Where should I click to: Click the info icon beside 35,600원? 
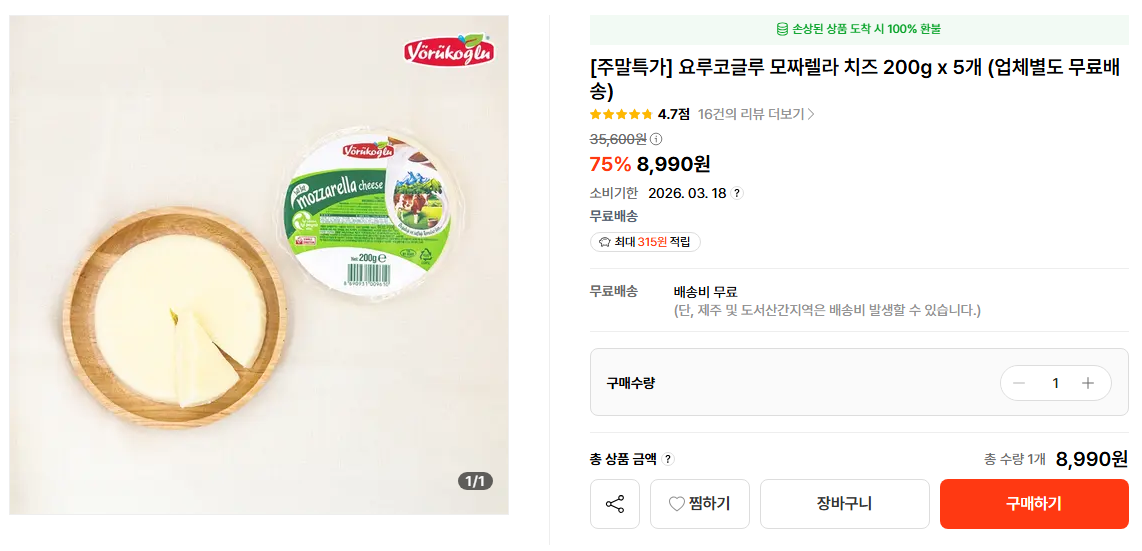[x=656, y=139]
